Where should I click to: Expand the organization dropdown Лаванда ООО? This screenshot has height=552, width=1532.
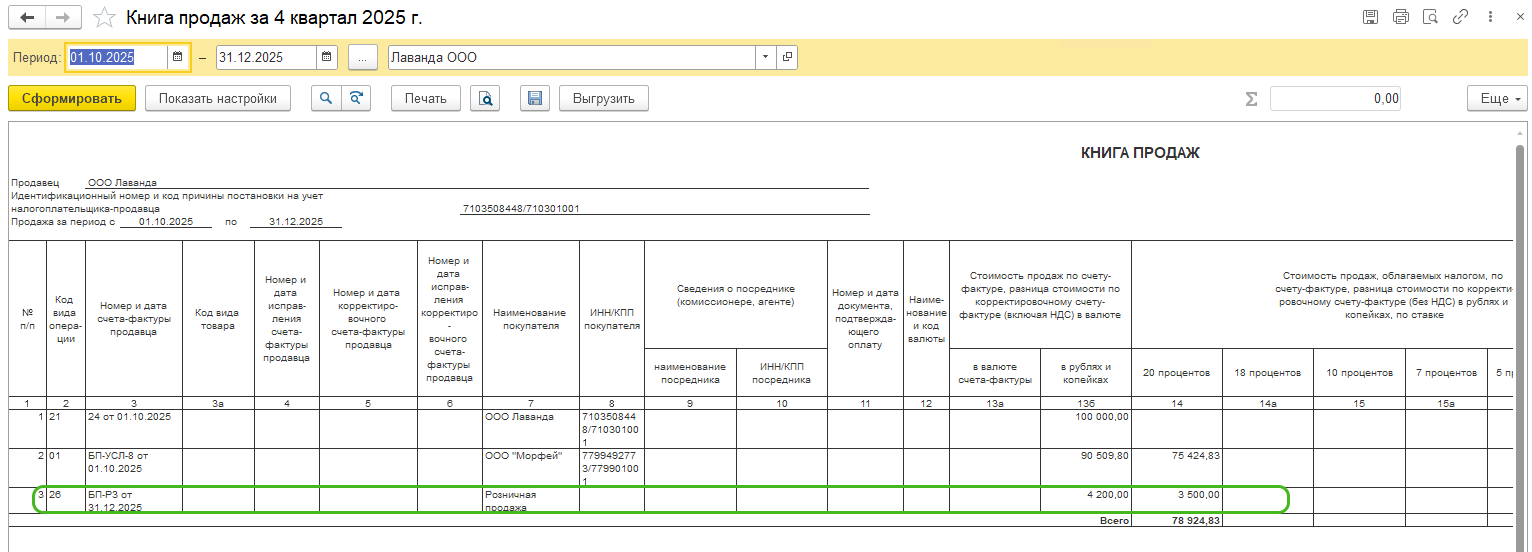pos(766,58)
